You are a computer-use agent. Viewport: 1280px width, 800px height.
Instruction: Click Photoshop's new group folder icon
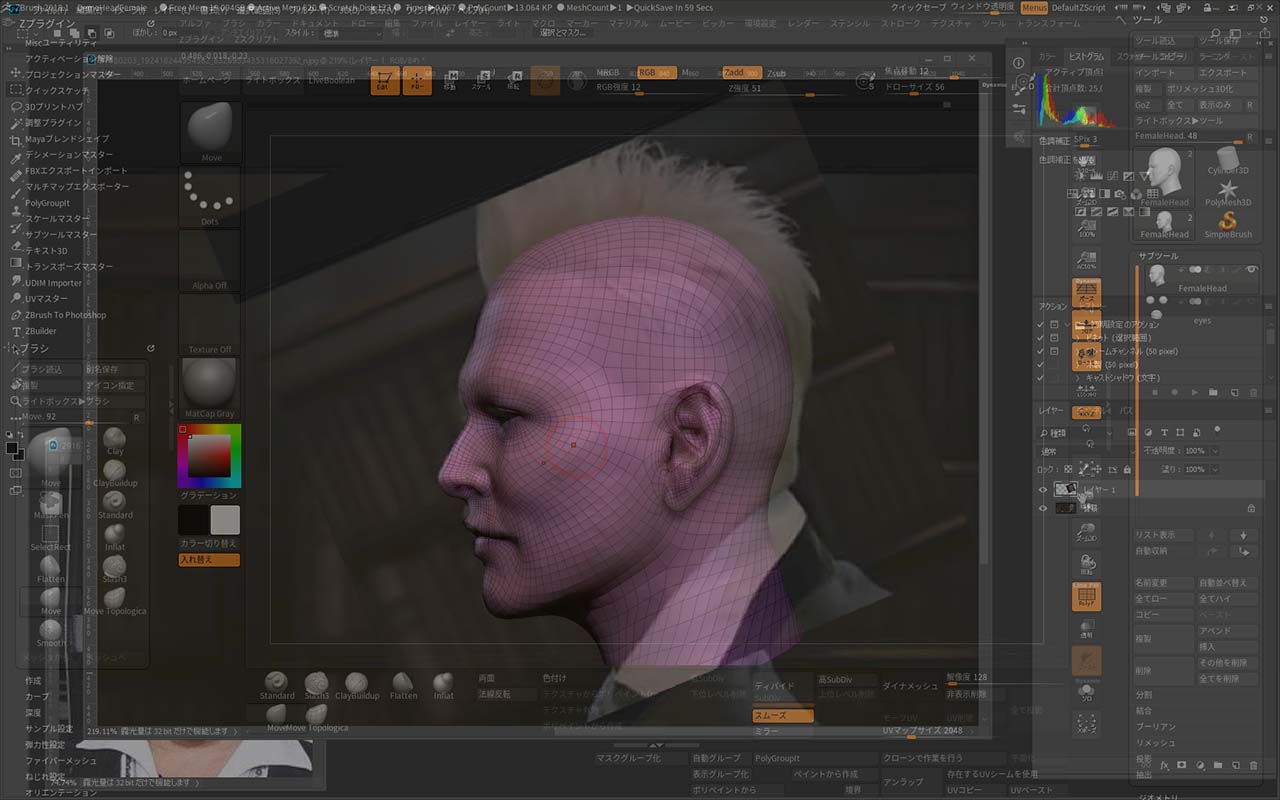[1217, 765]
